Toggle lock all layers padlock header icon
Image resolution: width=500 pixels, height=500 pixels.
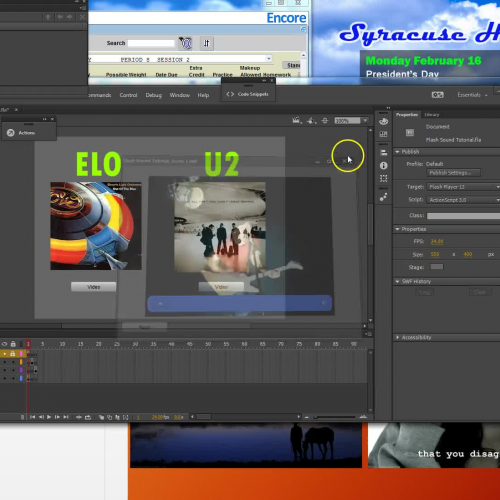coord(13,344)
